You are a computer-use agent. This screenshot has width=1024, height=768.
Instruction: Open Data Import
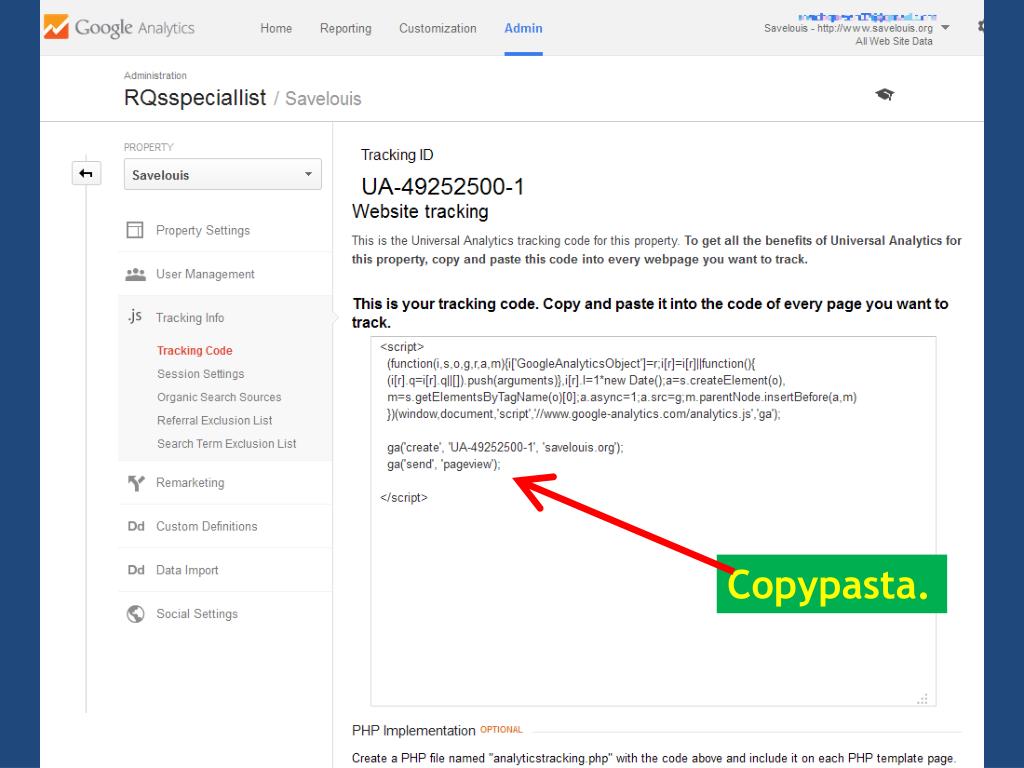pyautogui.click(x=187, y=570)
